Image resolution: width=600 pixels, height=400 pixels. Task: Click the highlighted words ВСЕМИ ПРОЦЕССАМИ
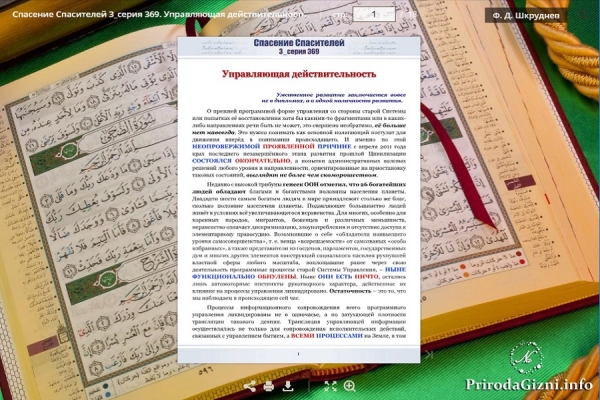326,336
